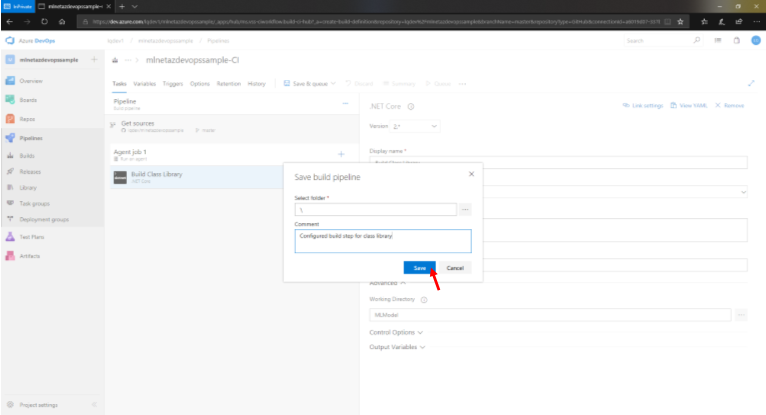The height and width of the screenshot is (415, 766).
Task: Open Project settings
Action: [x=39, y=405]
